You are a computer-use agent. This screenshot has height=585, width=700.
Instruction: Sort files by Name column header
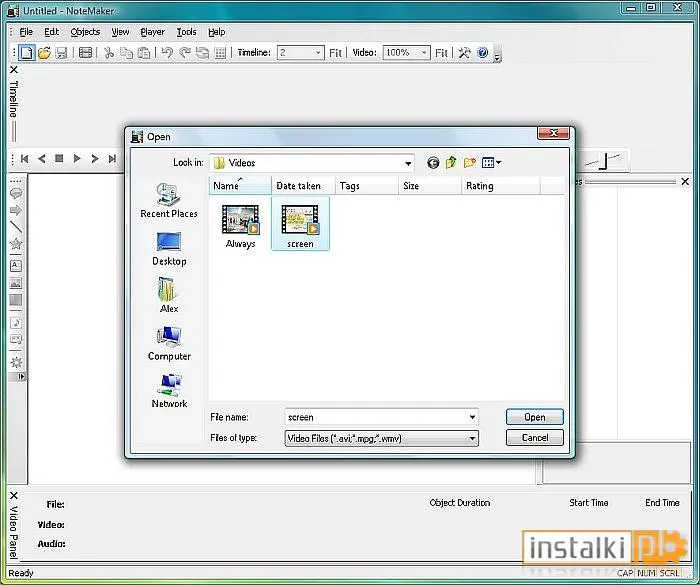(x=240, y=186)
